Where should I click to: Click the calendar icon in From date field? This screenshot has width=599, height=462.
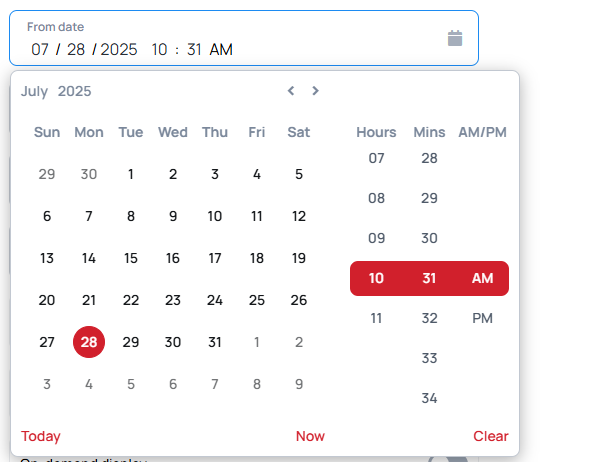(x=455, y=39)
